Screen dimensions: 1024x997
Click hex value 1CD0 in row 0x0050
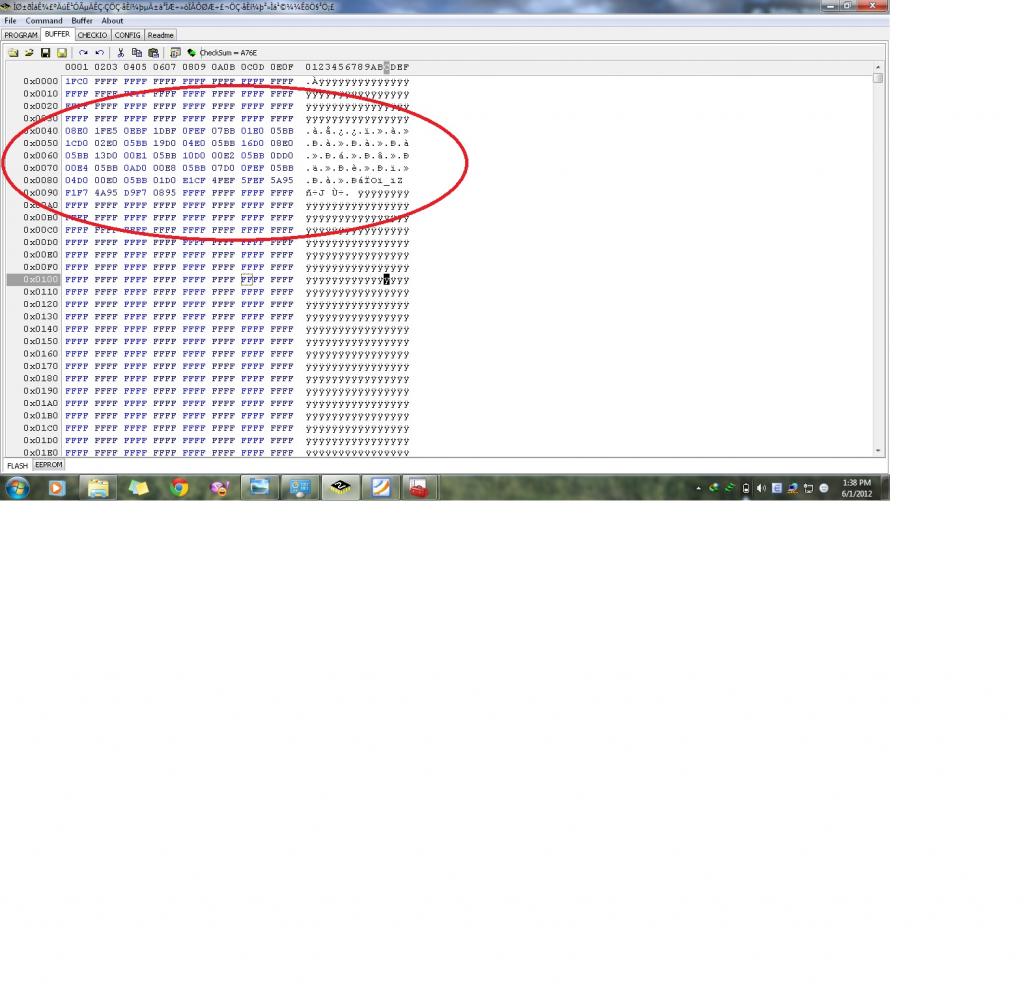76,144
